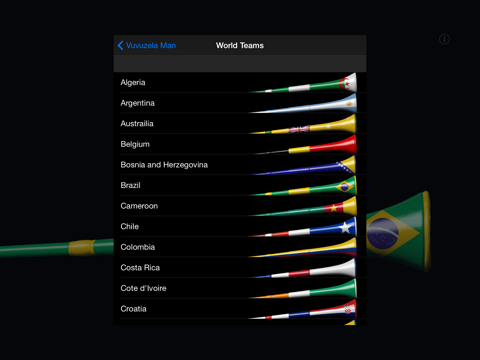Choose the Cameroon team row
Image resolution: width=480 pixels, height=360 pixels.
coord(240,206)
